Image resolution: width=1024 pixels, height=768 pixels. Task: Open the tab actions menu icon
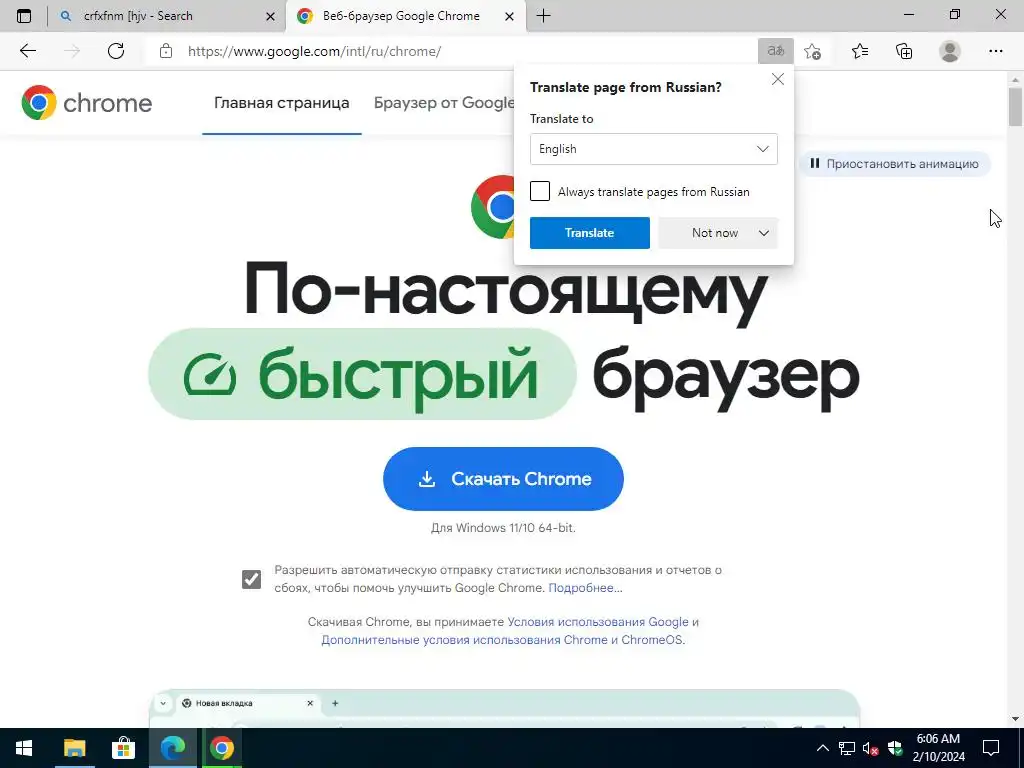24,16
